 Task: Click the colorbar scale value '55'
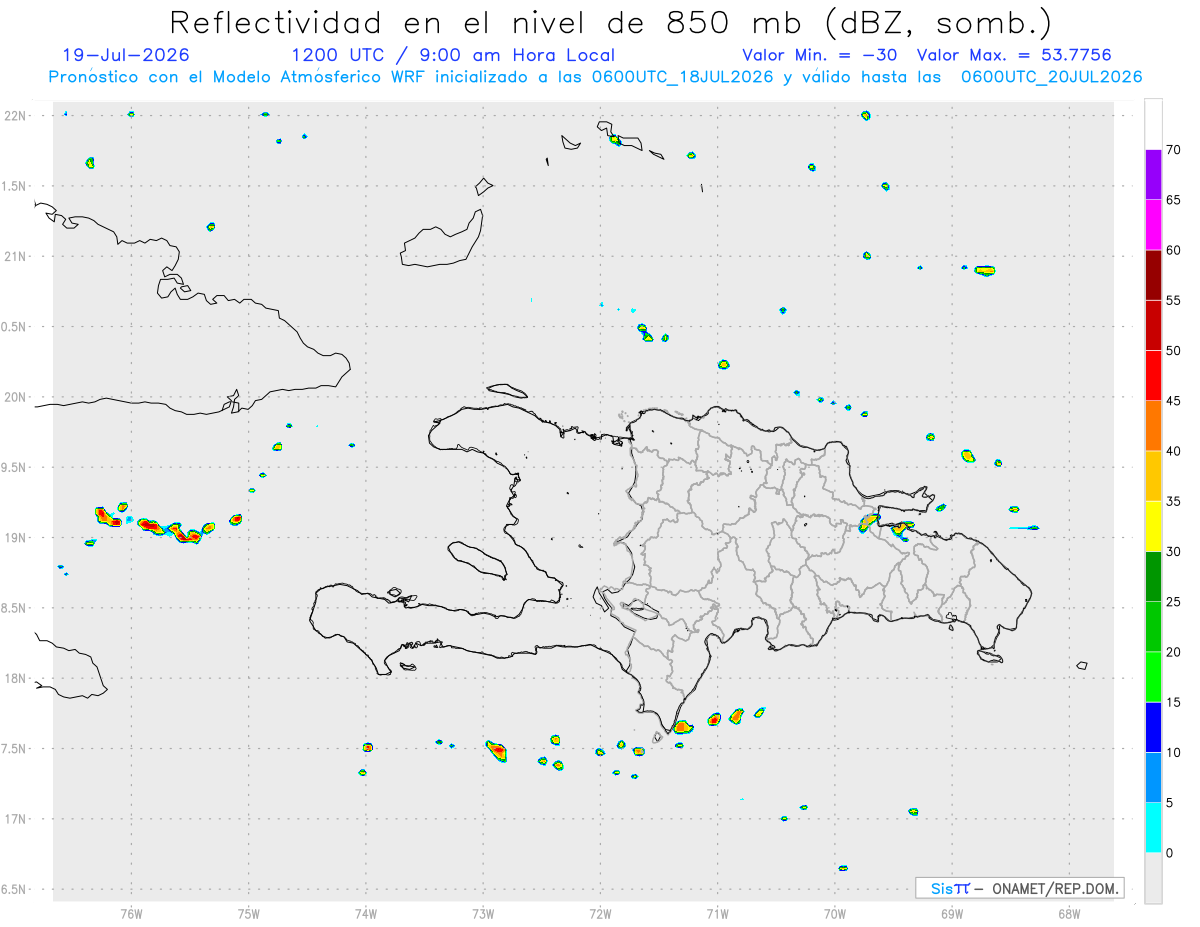pyautogui.click(x=1174, y=300)
